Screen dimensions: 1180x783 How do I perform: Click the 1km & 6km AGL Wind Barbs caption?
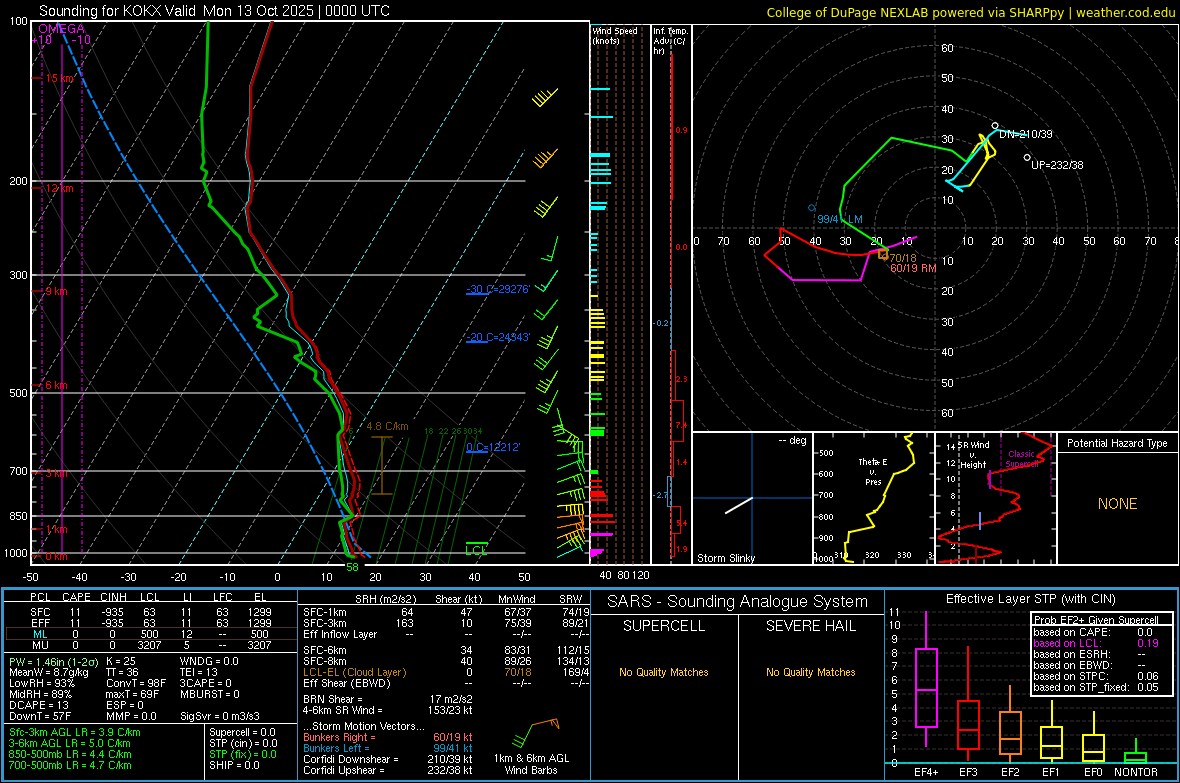pyautogui.click(x=531, y=764)
